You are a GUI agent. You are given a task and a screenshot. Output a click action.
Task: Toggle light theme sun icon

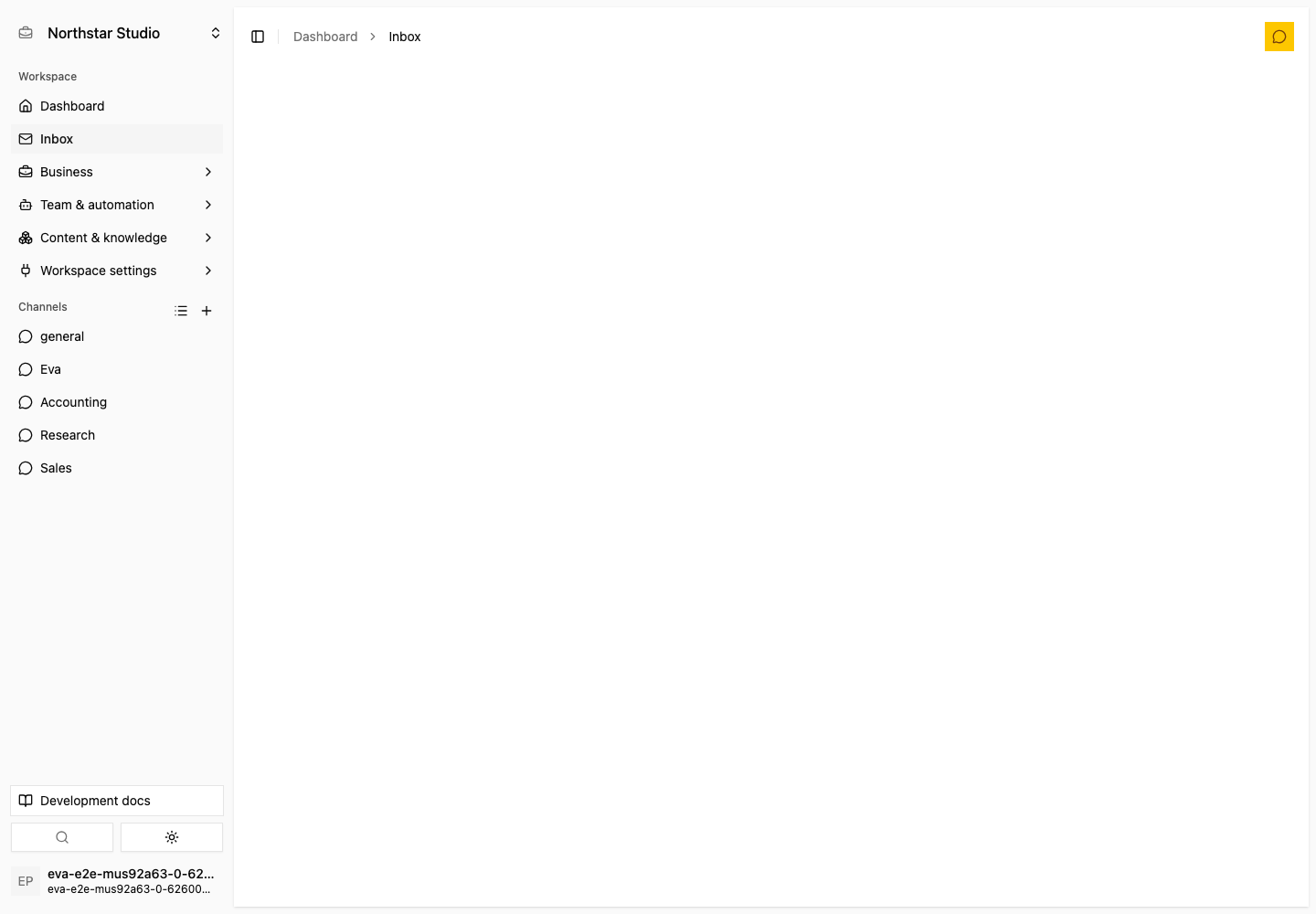coord(172,837)
